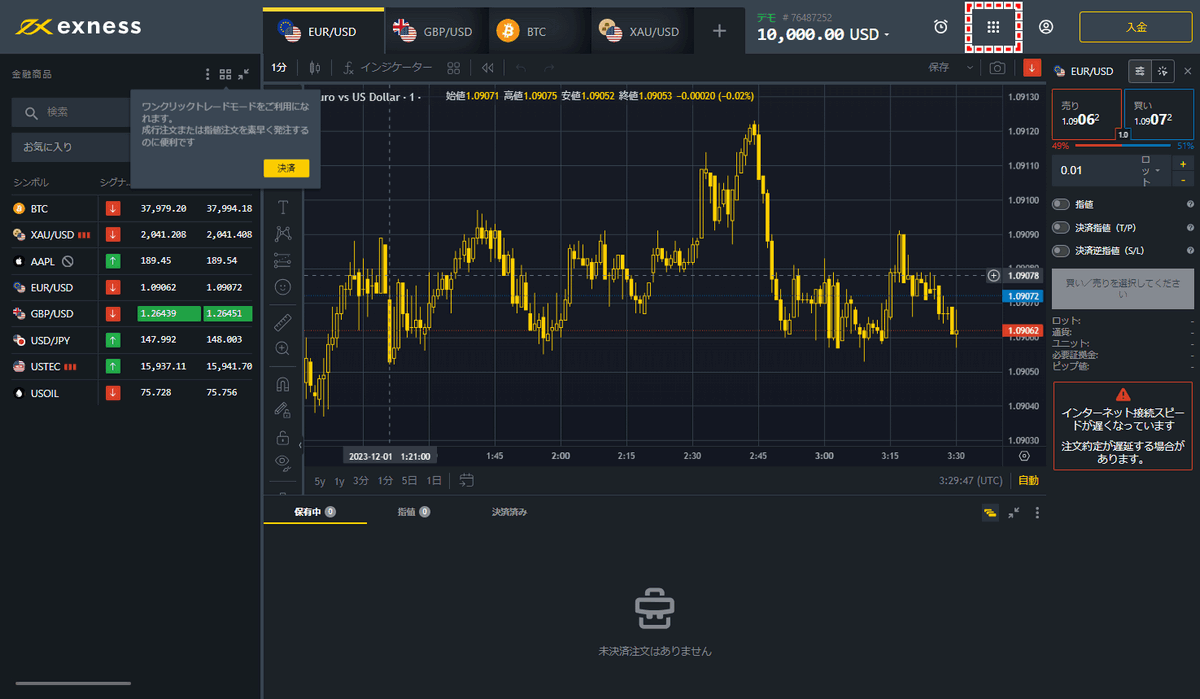
Task: Open instrument list three-dot menu
Action: tap(208, 74)
